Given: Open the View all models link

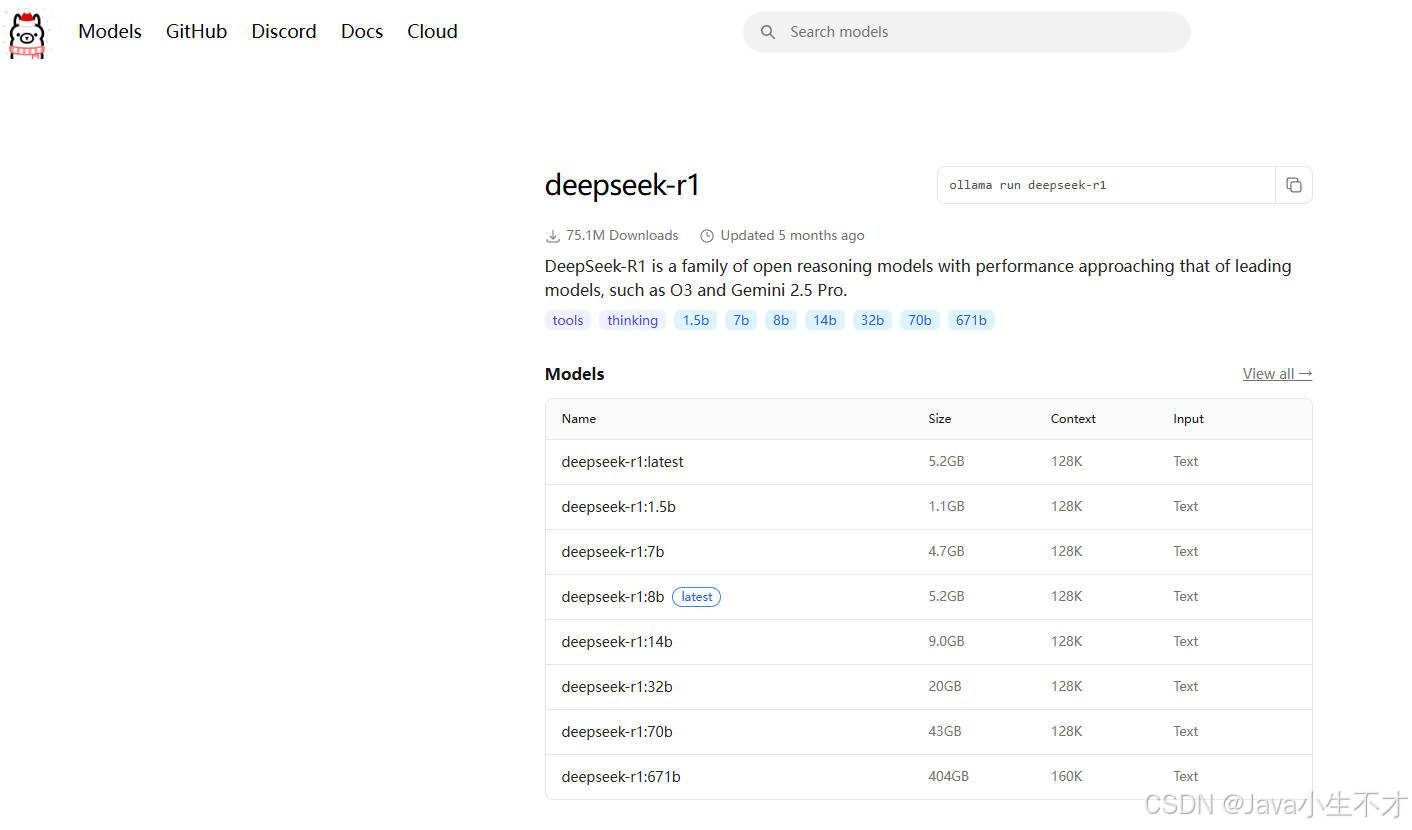Looking at the screenshot, I should click(x=1277, y=374).
